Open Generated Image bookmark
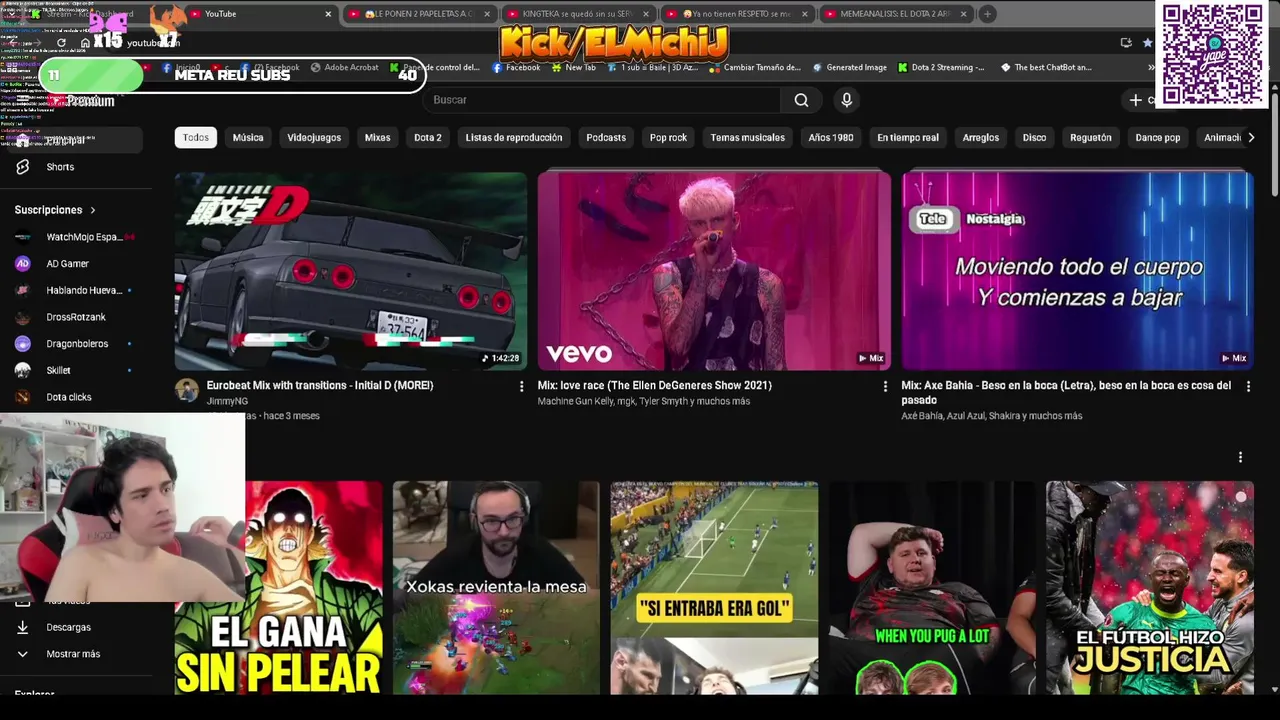The height and width of the screenshot is (720, 1280). [x=849, y=68]
